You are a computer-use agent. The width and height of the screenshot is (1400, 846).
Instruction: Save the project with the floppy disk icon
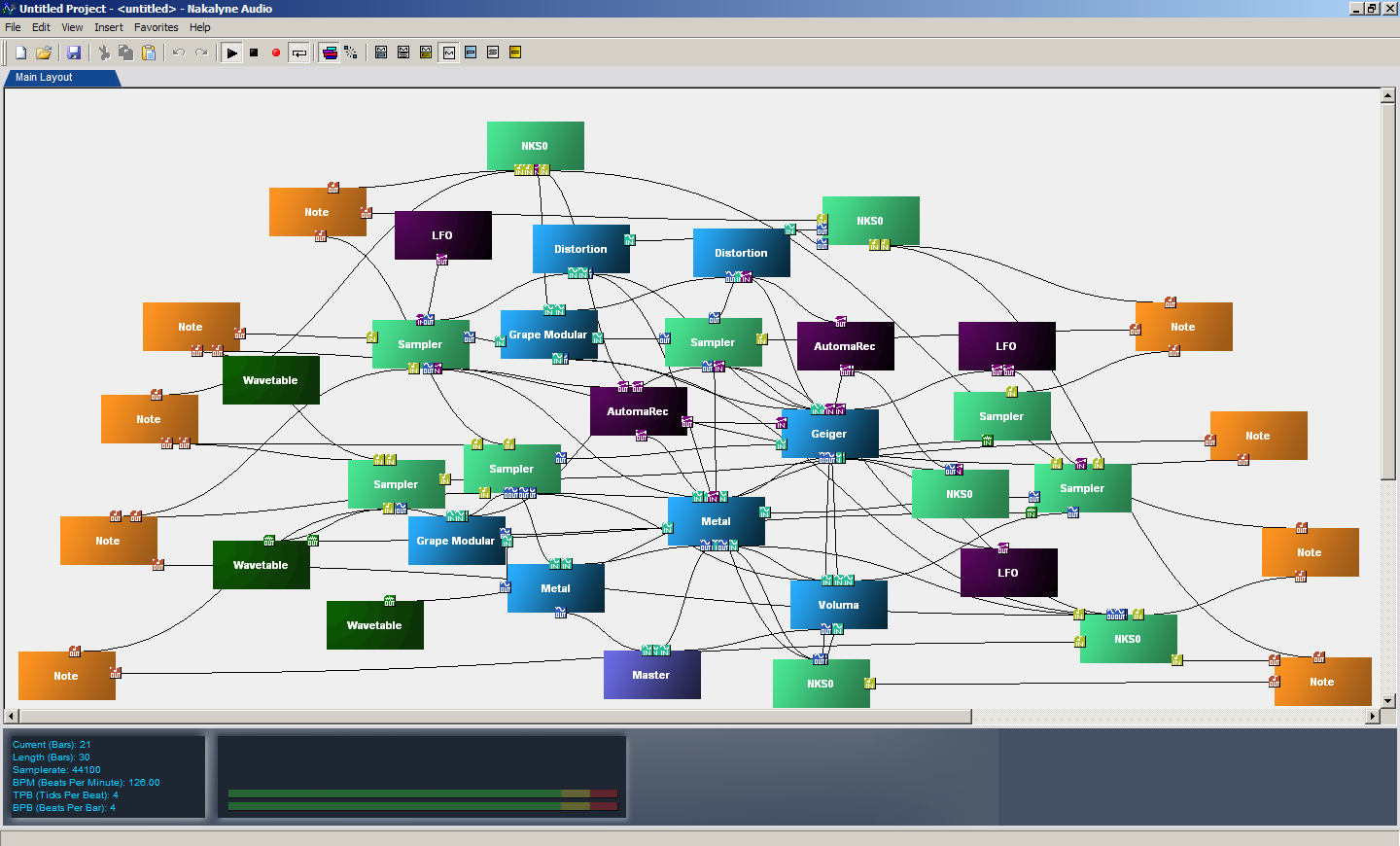(74, 53)
